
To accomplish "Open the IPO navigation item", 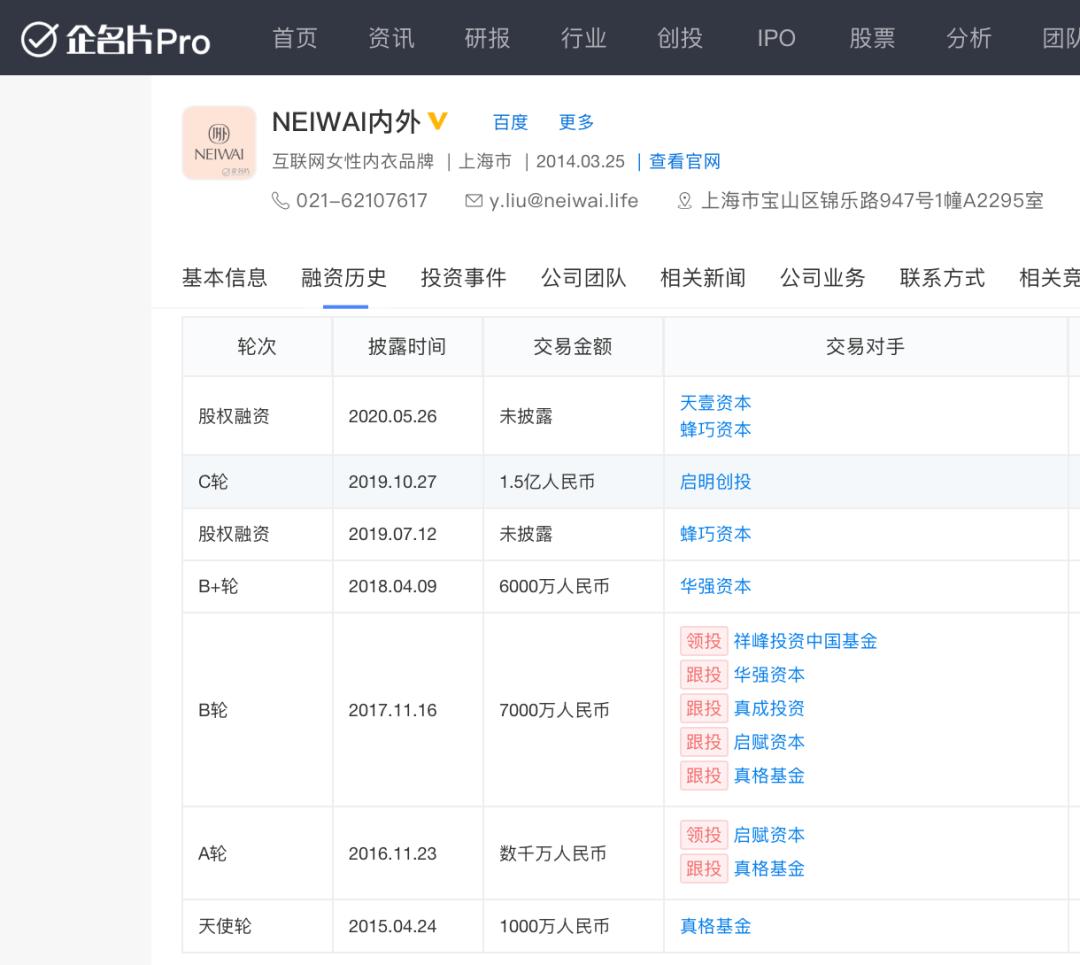I will pos(776,38).
